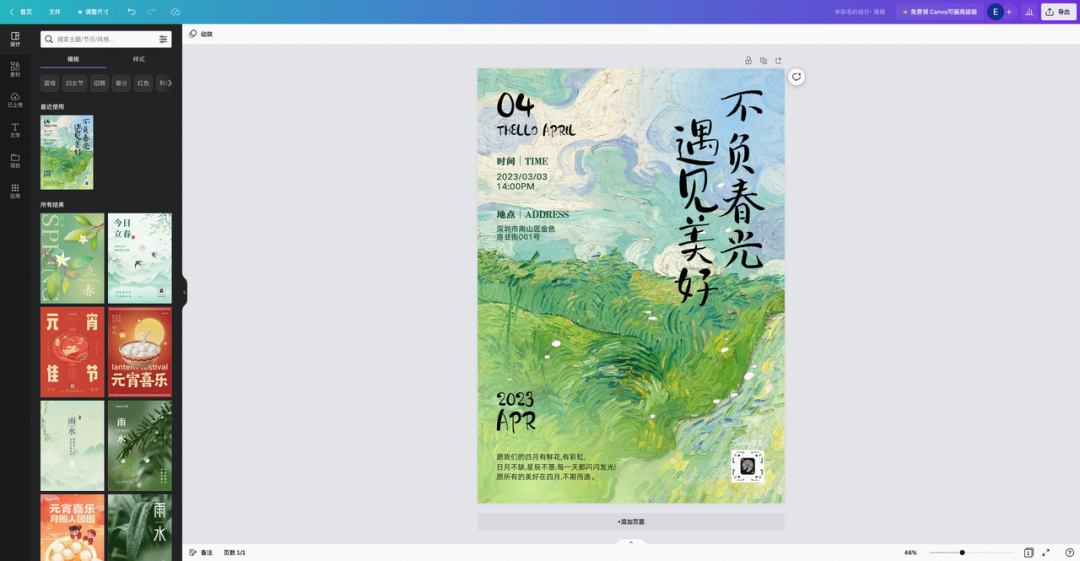Screen dimensions: 1080x561
Task: Select the orange 元宵喜乐 月圆人团圆 template
Action: click(x=72, y=527)
